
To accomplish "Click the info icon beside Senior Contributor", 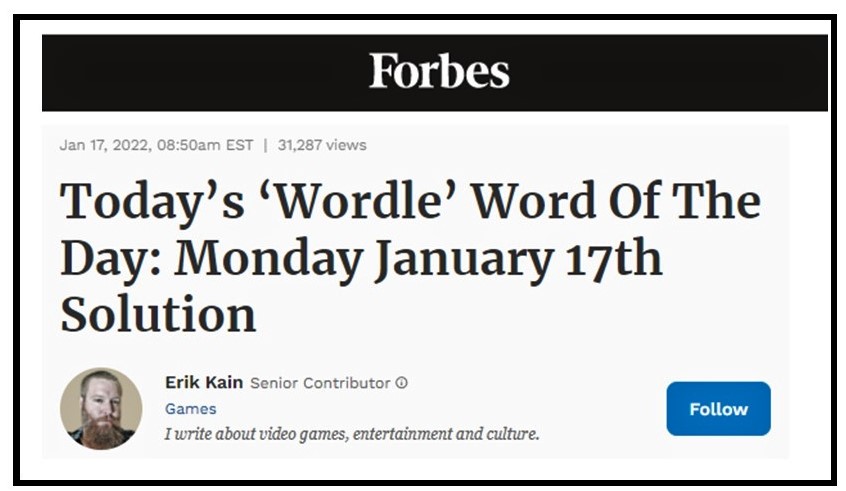I will pos(402,383).
